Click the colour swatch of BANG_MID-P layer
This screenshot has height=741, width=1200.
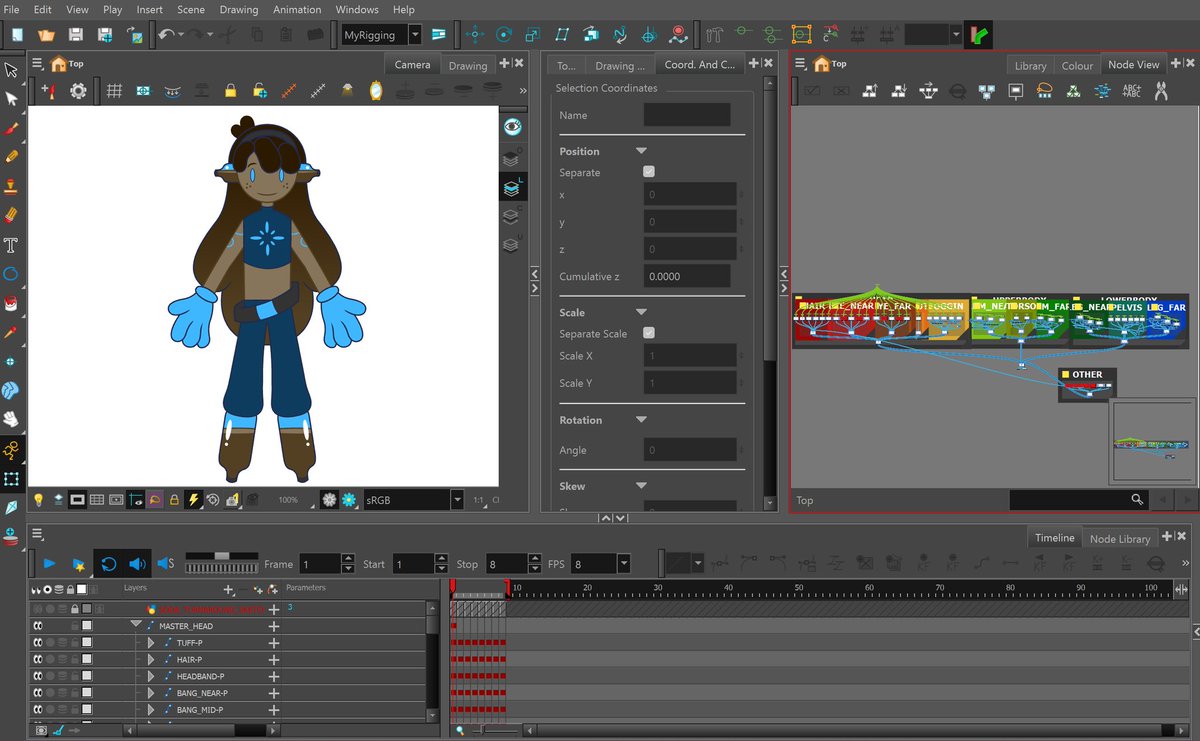[87, 710]
